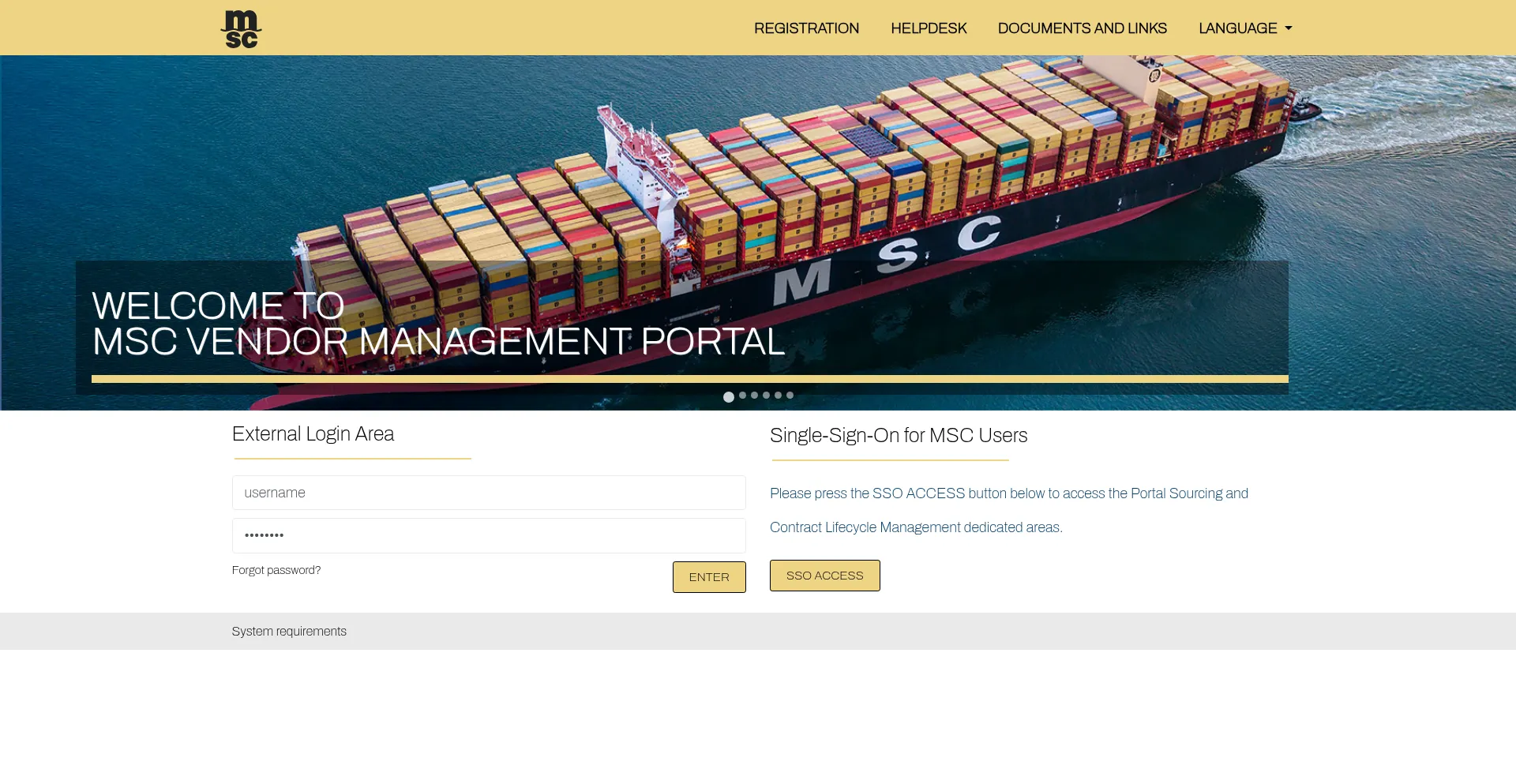Click the SSO ACCESS button
This screenshot has width=1516, height=784.
pyautogui.click(x=824, y=576)
